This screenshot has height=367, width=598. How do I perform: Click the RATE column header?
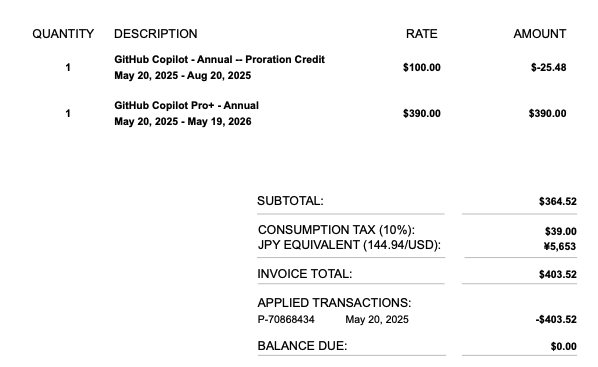(421, 34)
